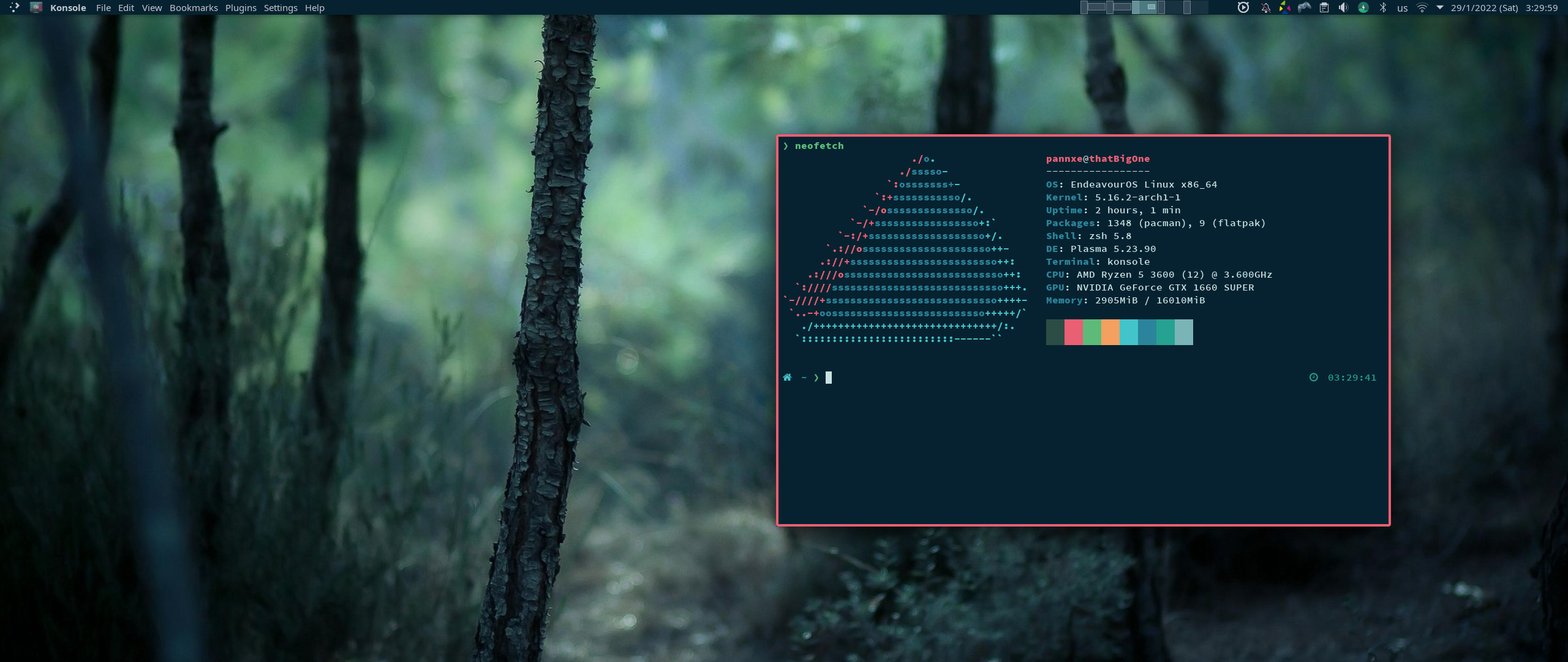Viewport: 1568px width, 662px height.
Task: Click the Uptime: 2 hours, 1 min line
Action: click(x=1114, y=210)
